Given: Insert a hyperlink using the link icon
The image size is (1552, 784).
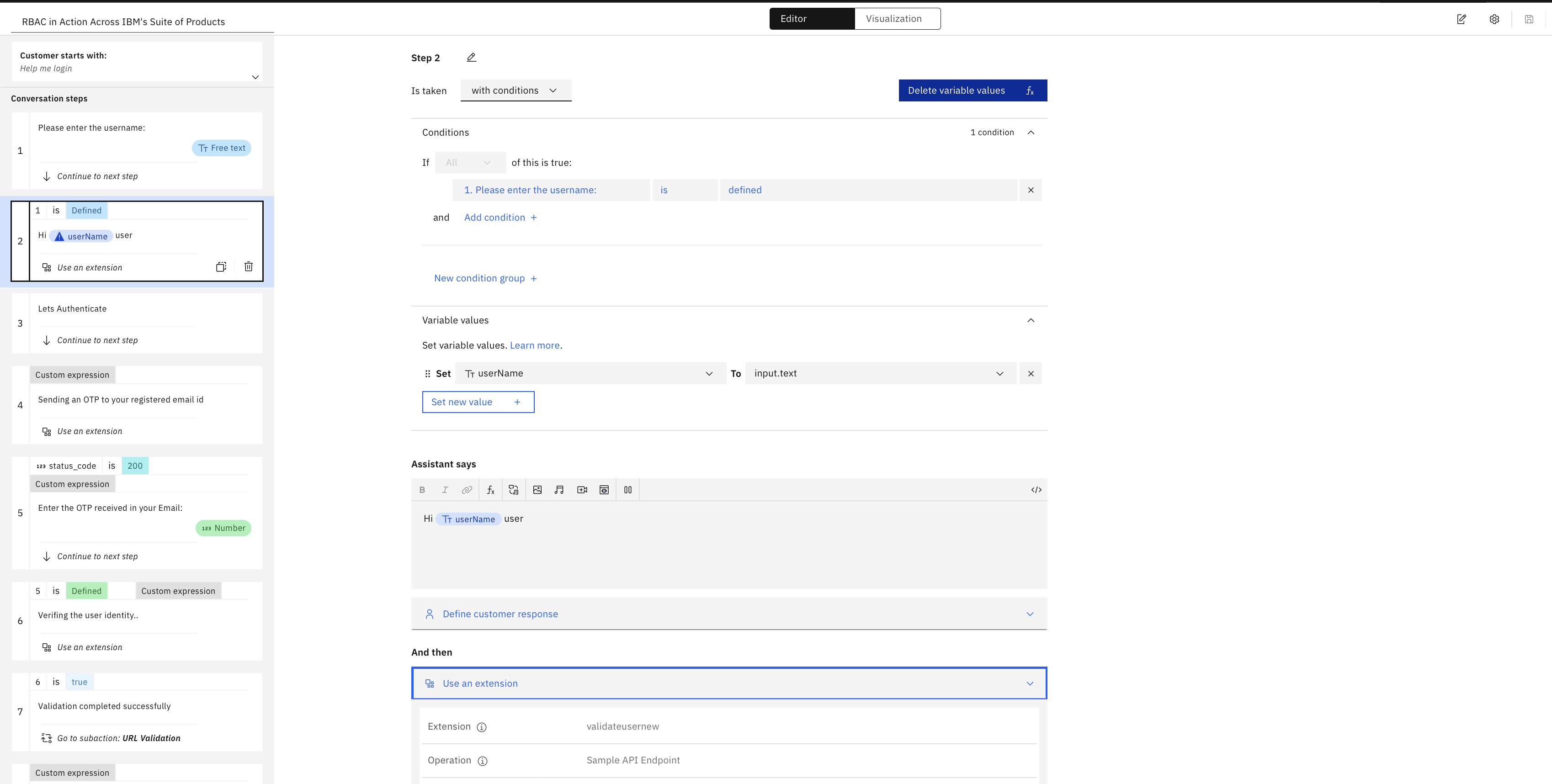Looking at the screenshot, I should click(467, 490).
